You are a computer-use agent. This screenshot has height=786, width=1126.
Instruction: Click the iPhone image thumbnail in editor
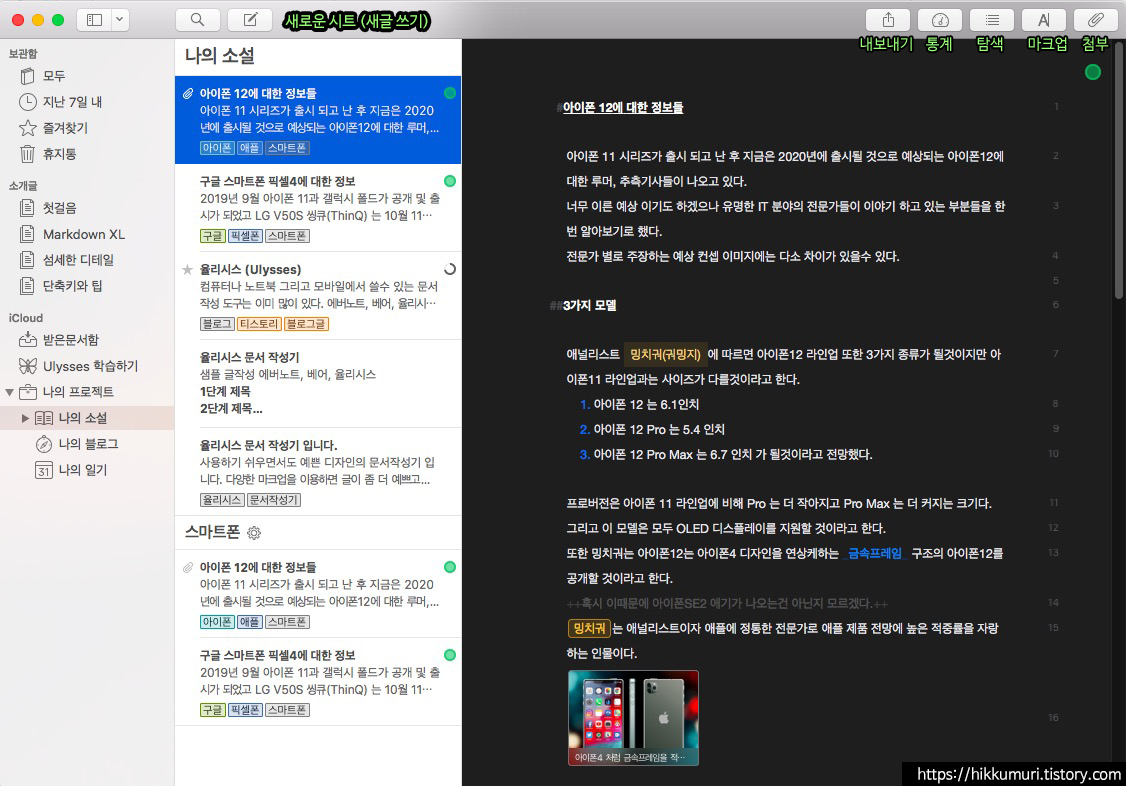(x=633, y=718)
